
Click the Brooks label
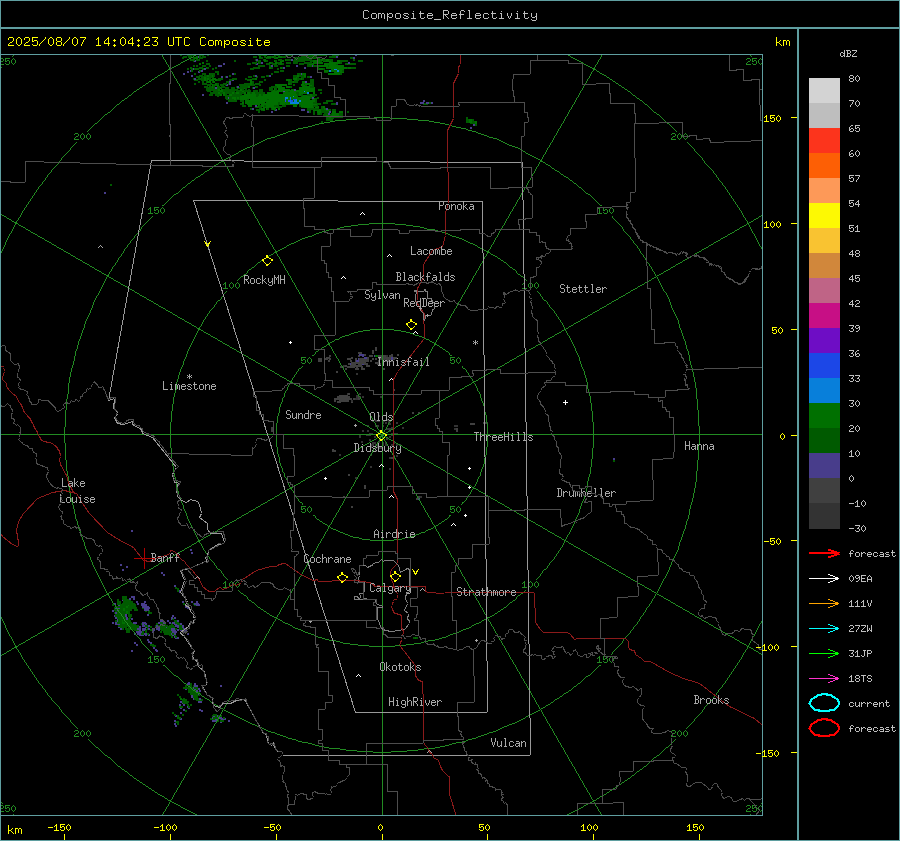click(x=711, y=700)
